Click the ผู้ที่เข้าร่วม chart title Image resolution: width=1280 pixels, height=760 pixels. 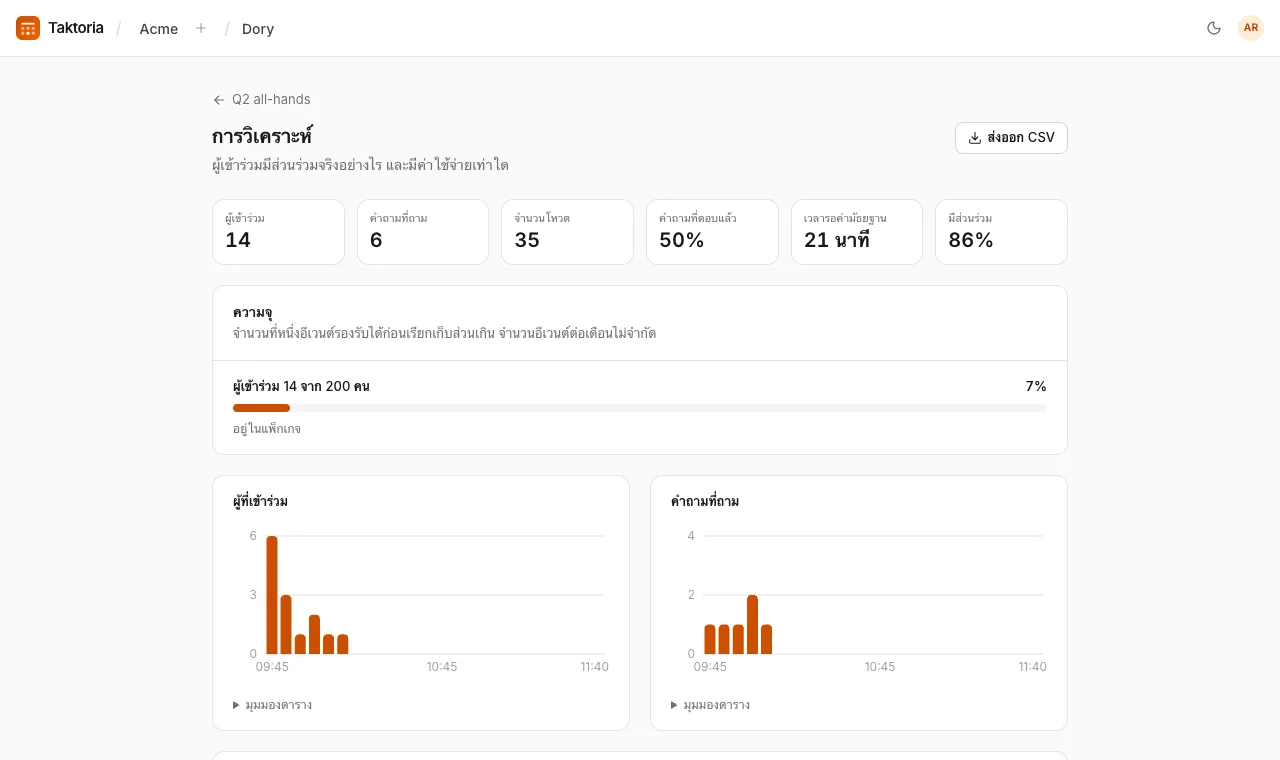(260, 502)
